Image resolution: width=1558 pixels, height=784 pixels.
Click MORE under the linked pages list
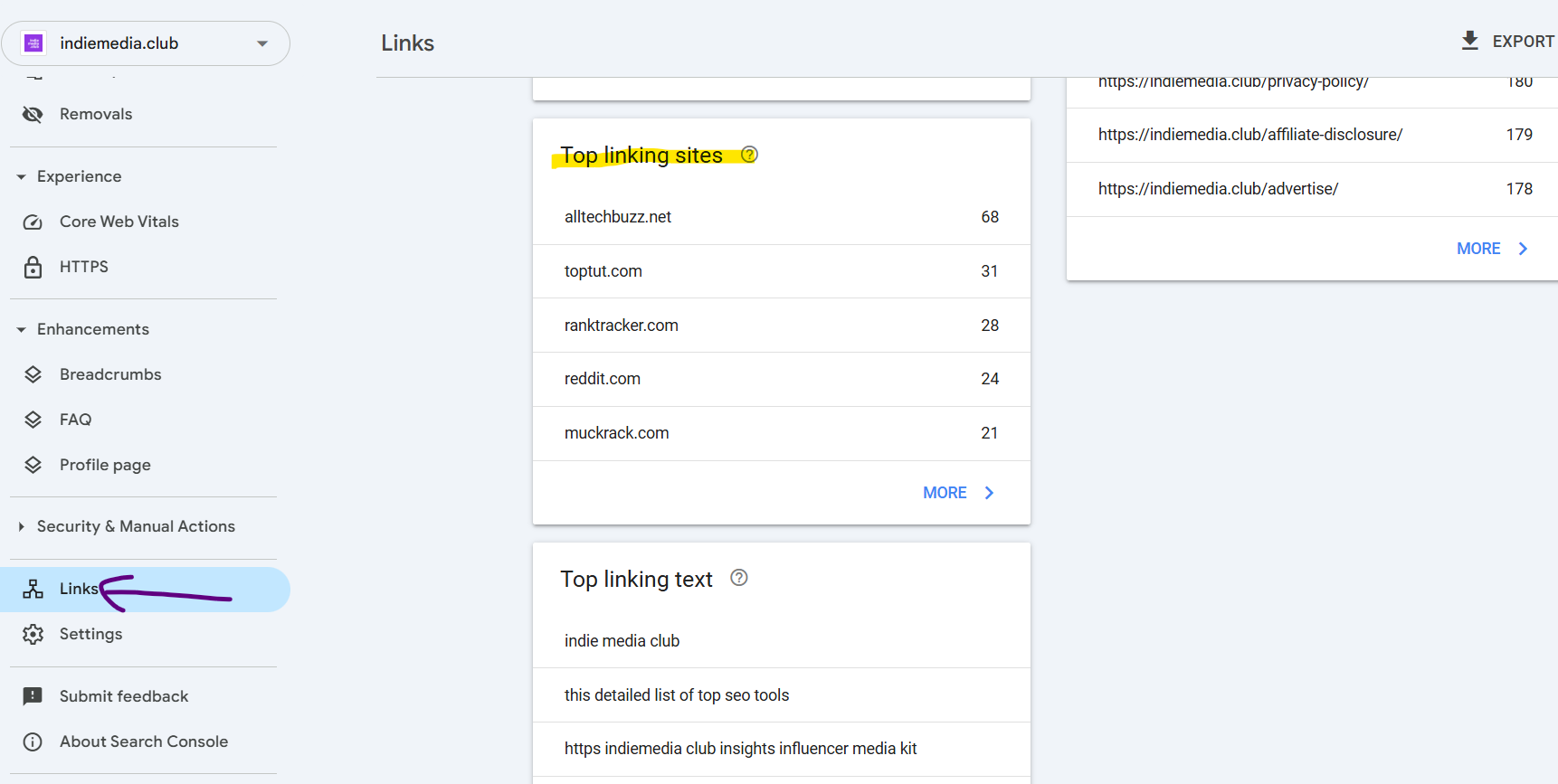tap(1478, 249)
